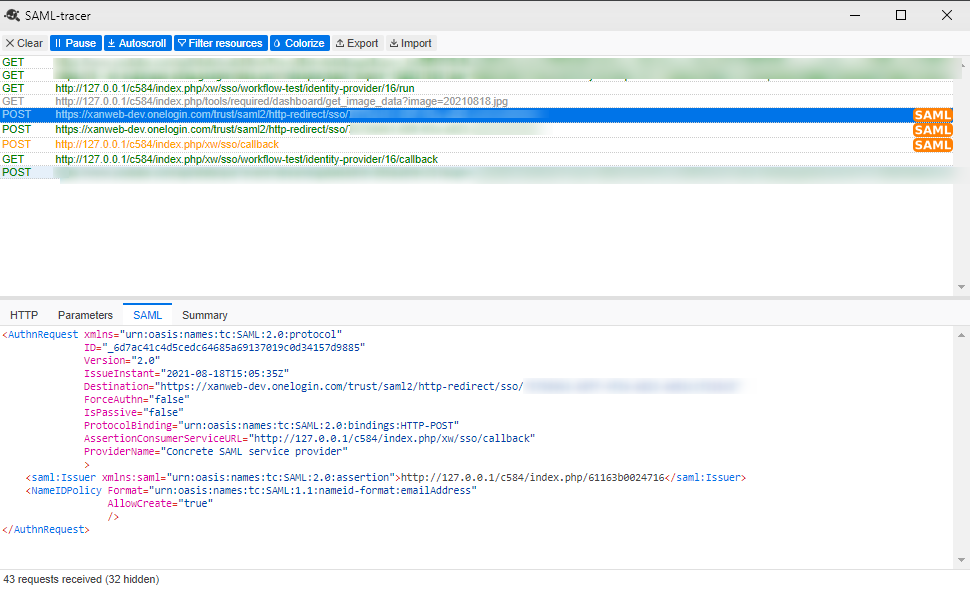Select the GET identity-provider/16/callback request
The image size is (970, 592).
pyautogui.click(x=246, y=159)
